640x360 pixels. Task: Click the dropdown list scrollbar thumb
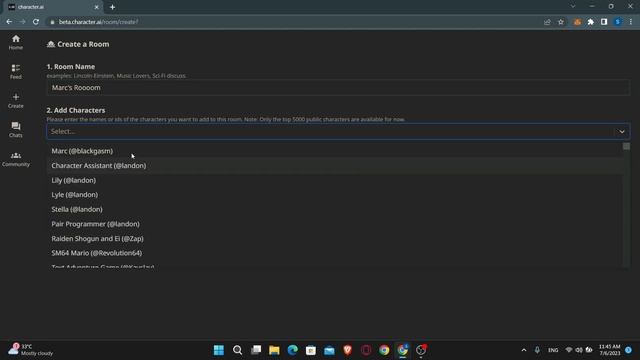pos(627,146)
